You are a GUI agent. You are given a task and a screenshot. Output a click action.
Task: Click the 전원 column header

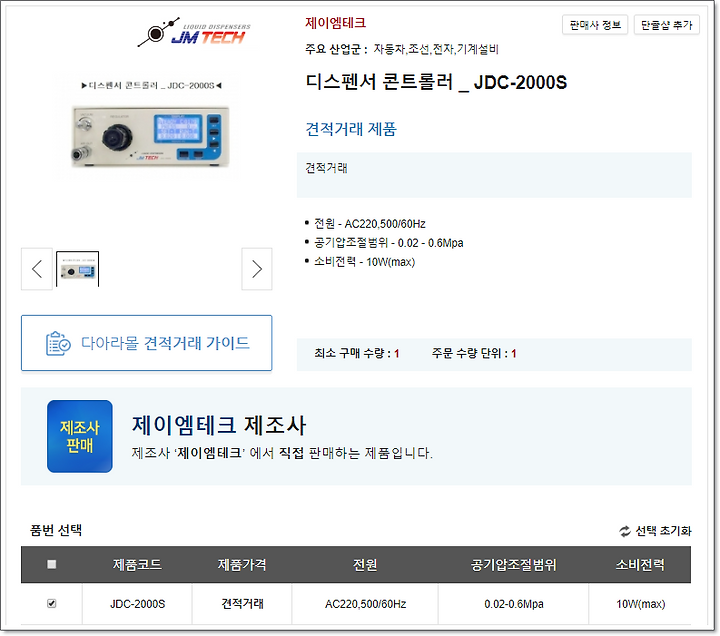point(365,564)
